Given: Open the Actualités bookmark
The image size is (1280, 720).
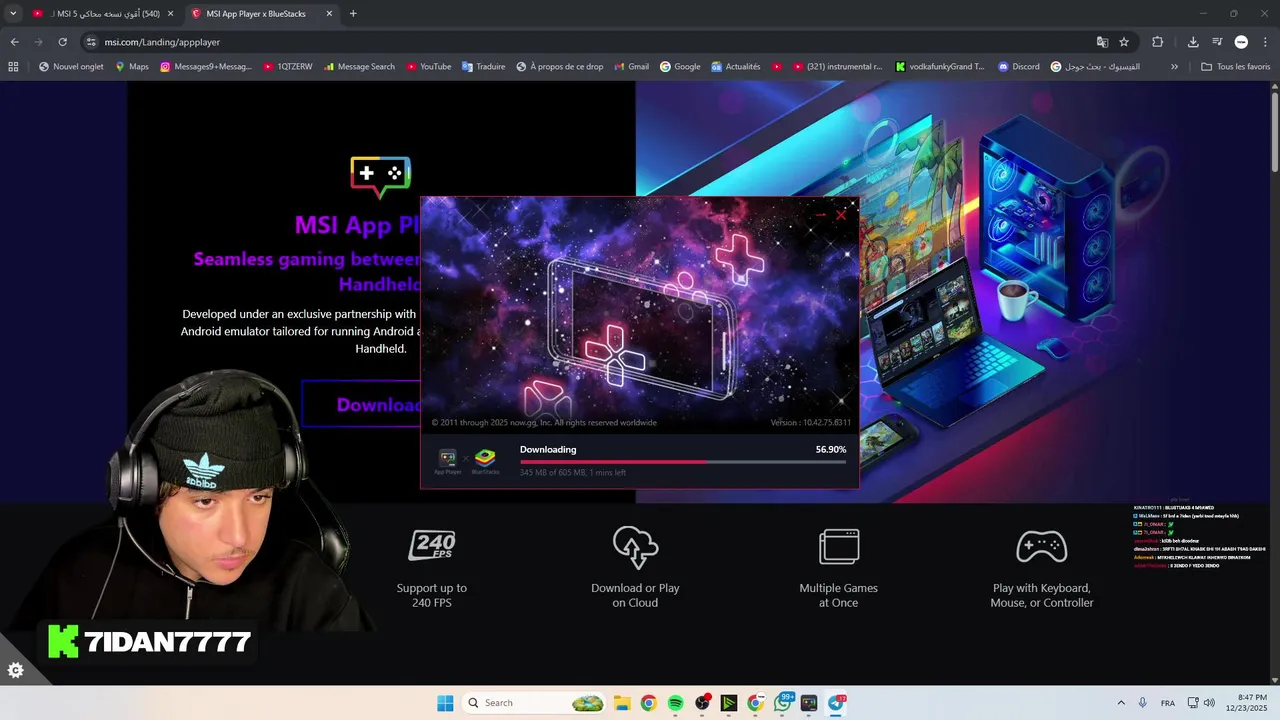Looking at the screenshot, I should coord(736,67).
